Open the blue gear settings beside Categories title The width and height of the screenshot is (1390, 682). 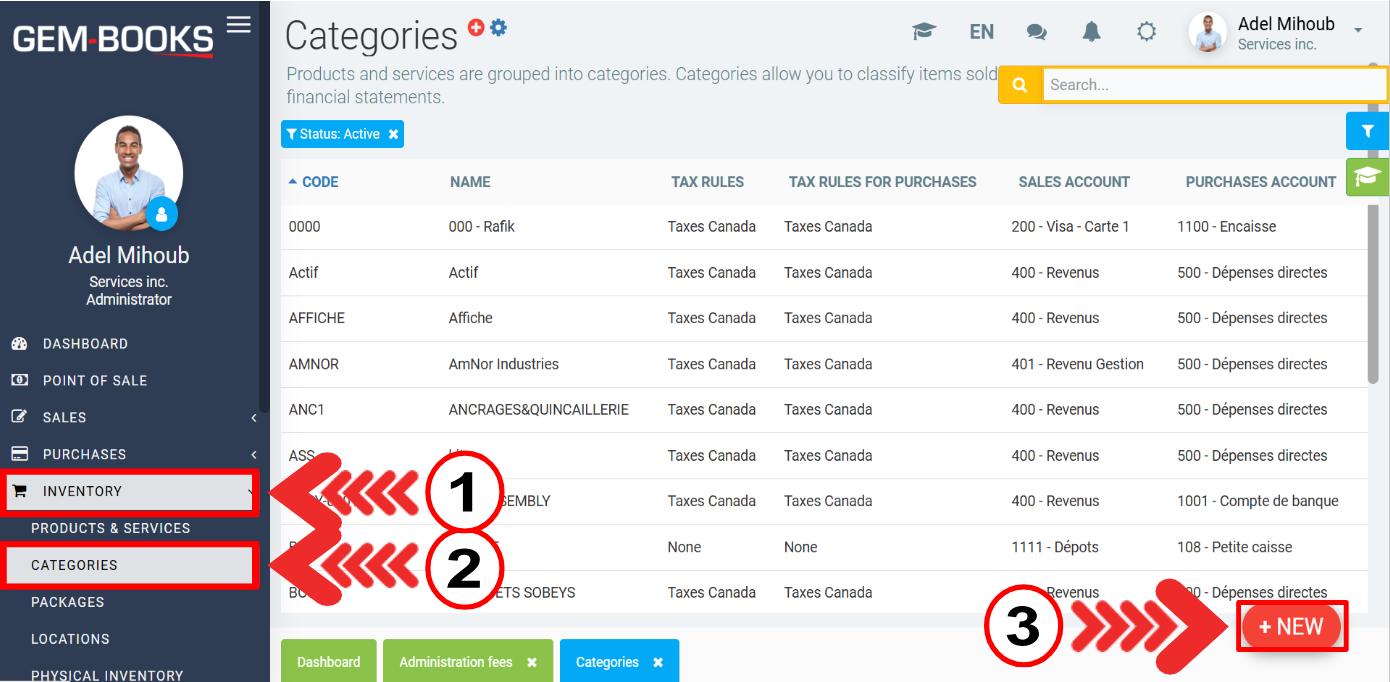[x=498, y=28]
